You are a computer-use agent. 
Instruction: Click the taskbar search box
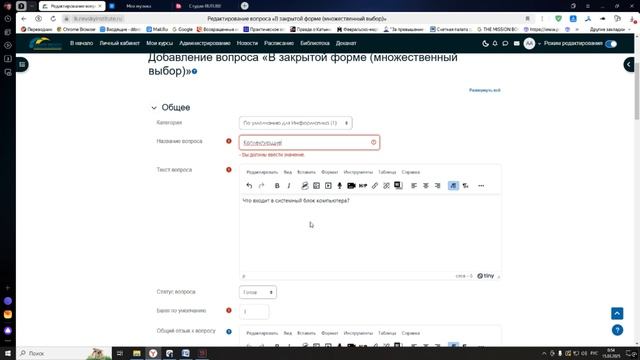pyautogui.click(x=64, y=353)
